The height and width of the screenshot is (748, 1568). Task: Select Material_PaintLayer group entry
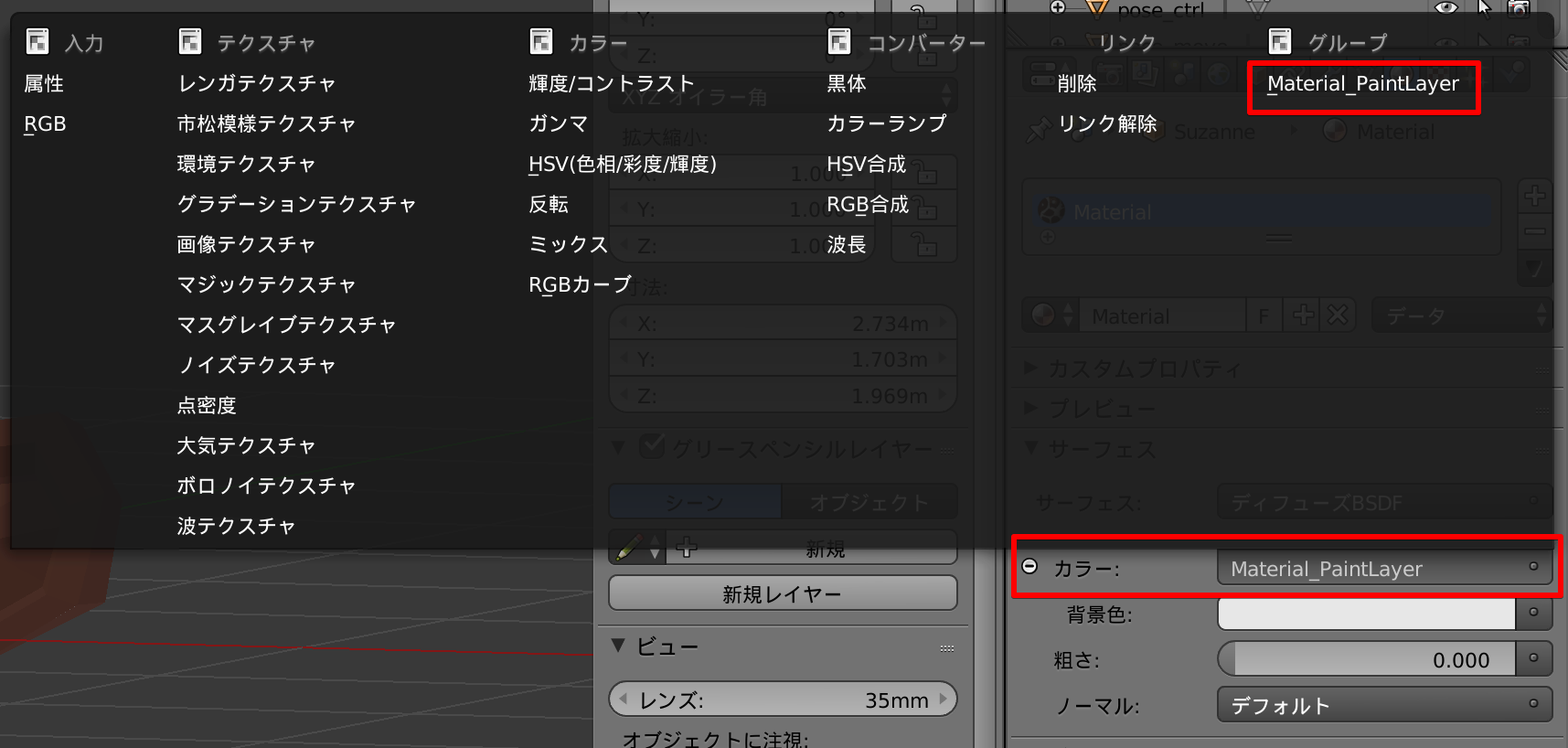coord(1362,83)
